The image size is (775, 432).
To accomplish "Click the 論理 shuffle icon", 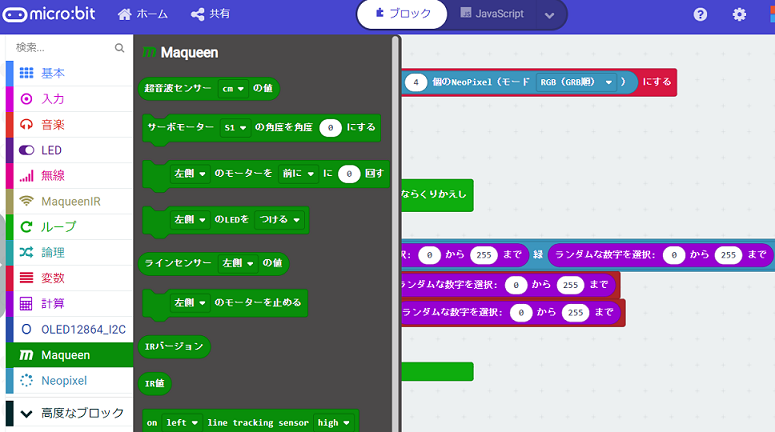I will [26, 253].
